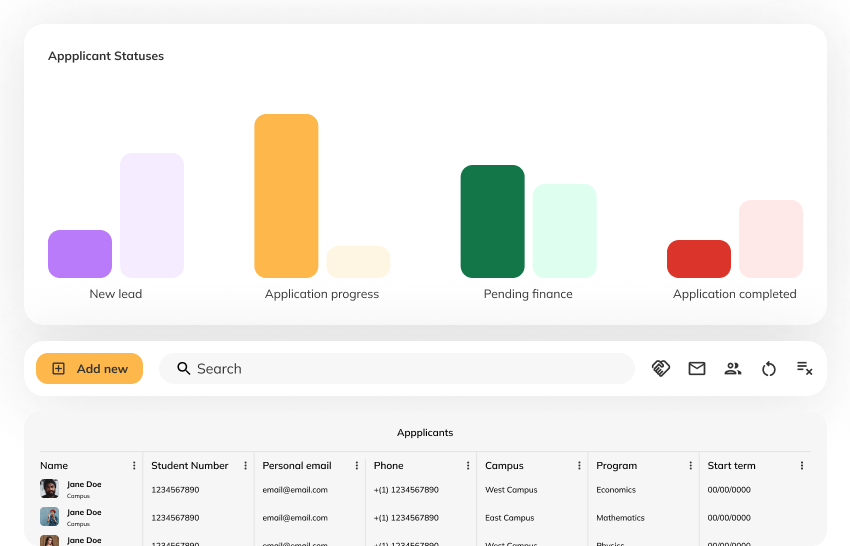Open the mail envelope icon
This screenshot has height=546, width=850.
(x=697, y=369)
